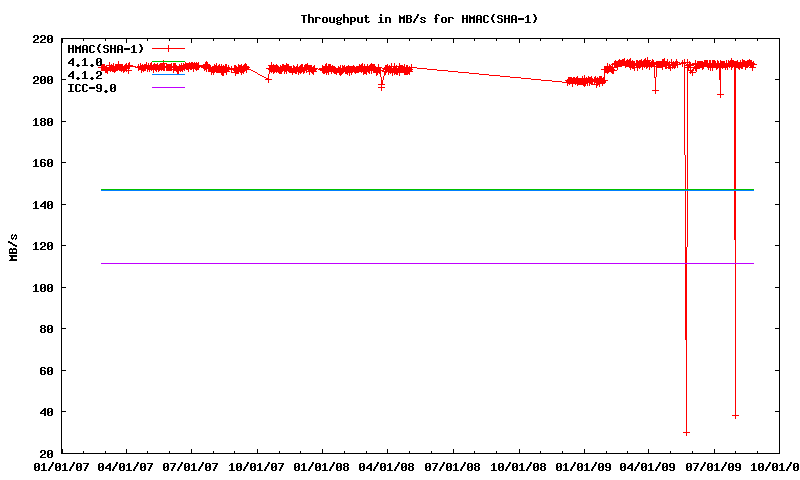Click the 100 y-axis tick label
800x480 pixels.
point(43,287)
